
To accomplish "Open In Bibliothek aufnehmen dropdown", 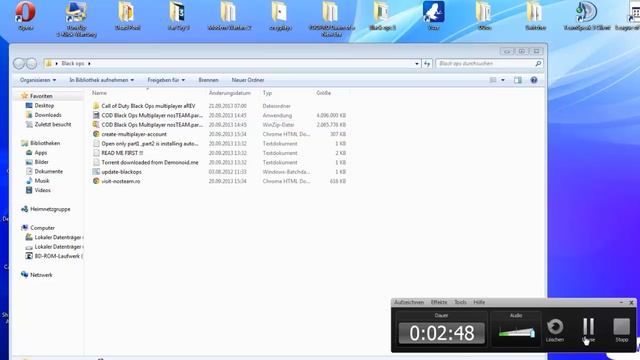I will (x=102, y=80).
